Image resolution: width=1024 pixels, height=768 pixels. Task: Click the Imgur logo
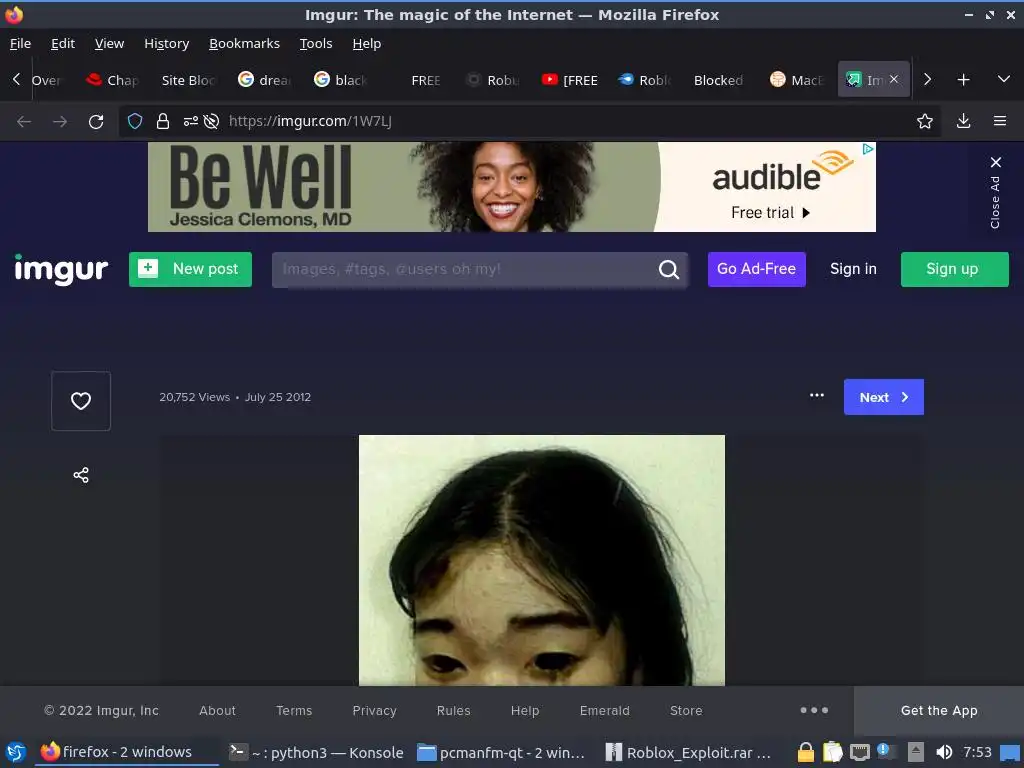click(61, 269)
